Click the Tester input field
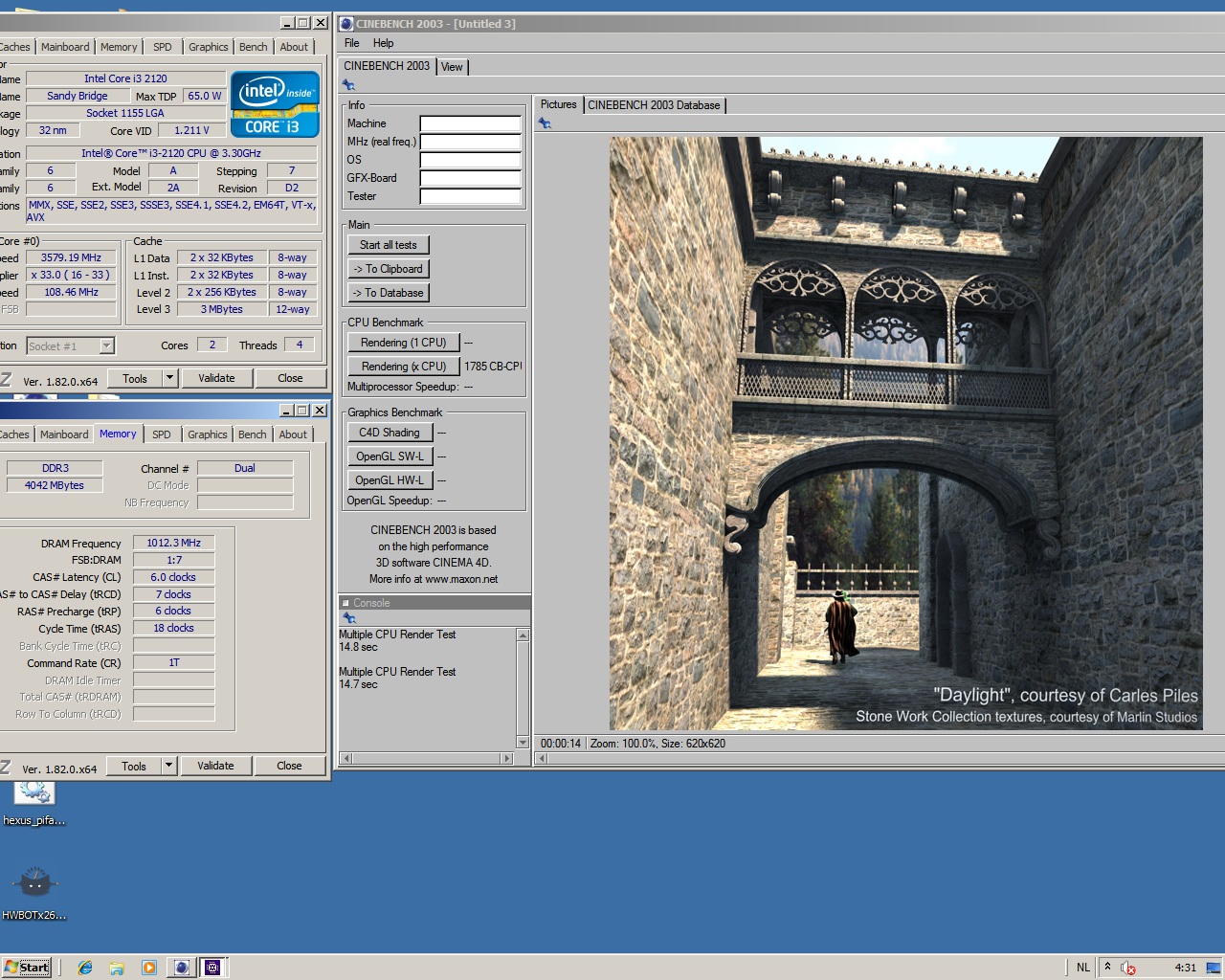The image size is (1225, 980). click(471, 196)
